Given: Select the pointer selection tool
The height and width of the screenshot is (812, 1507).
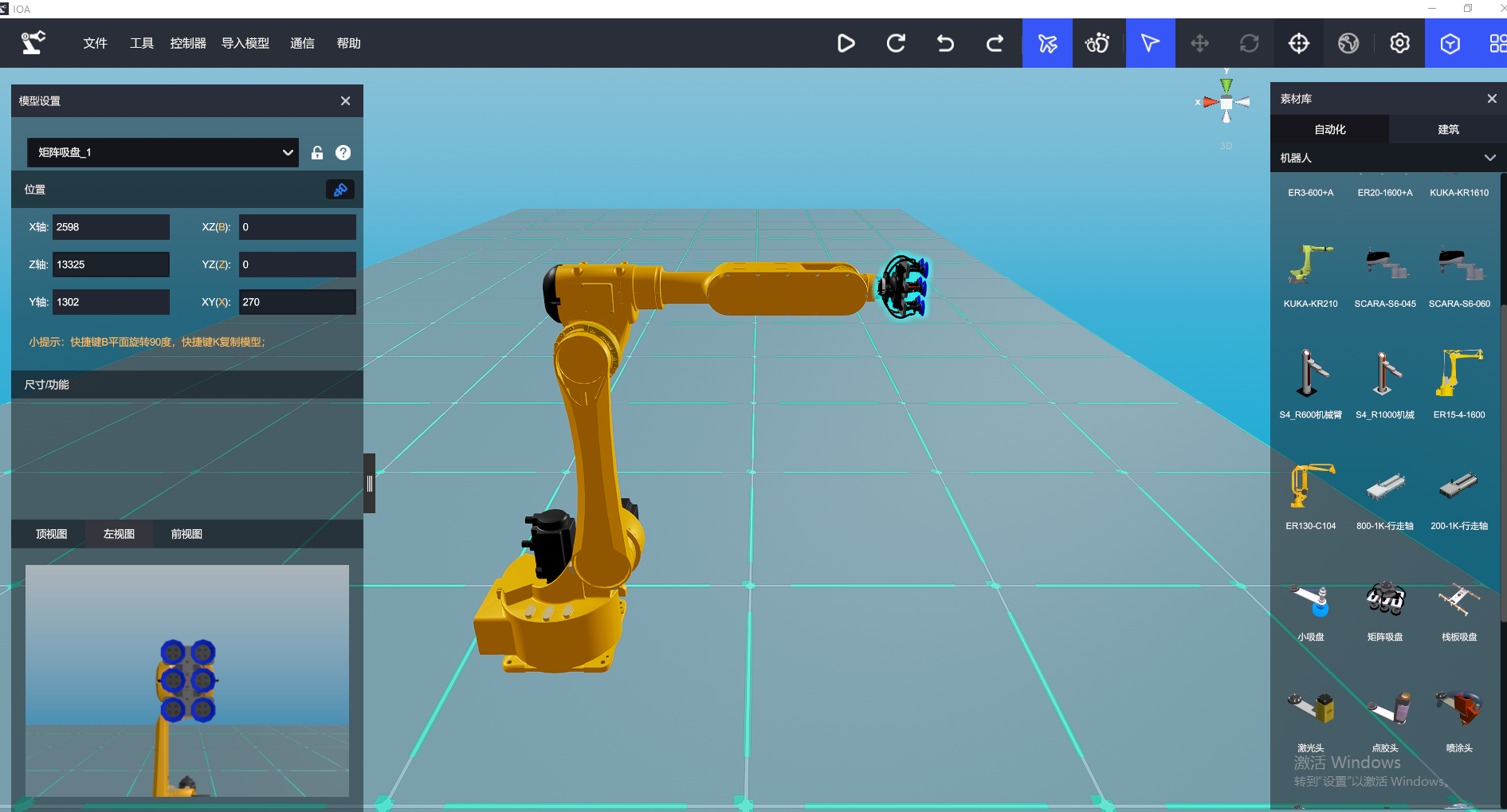Looking at the screenshot, I should click(1150, 43).
